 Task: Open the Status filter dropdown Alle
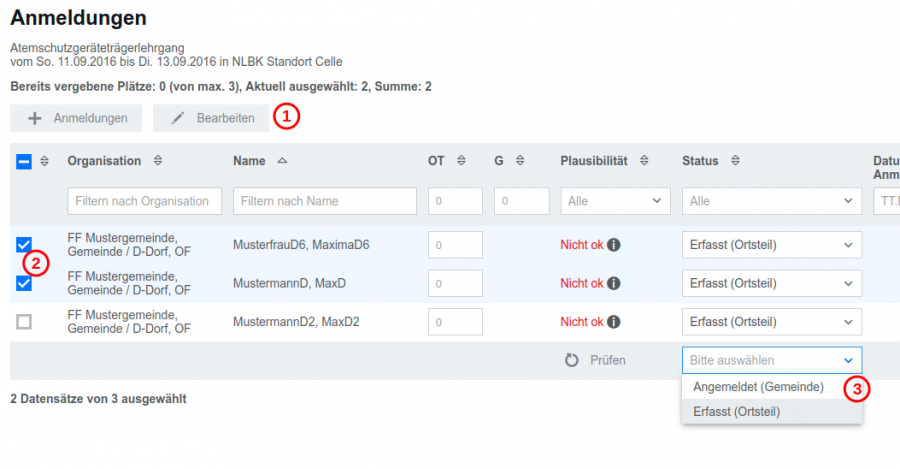coord(771,201)
